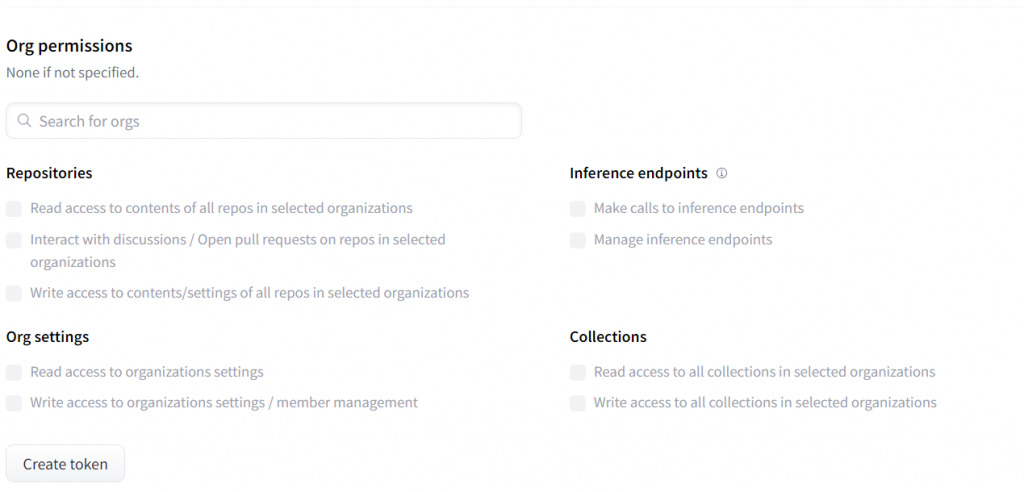This screenshot has width=1024, height=492.
Task: Enable read access to all repos contents
Action: (x=14, y=209)
